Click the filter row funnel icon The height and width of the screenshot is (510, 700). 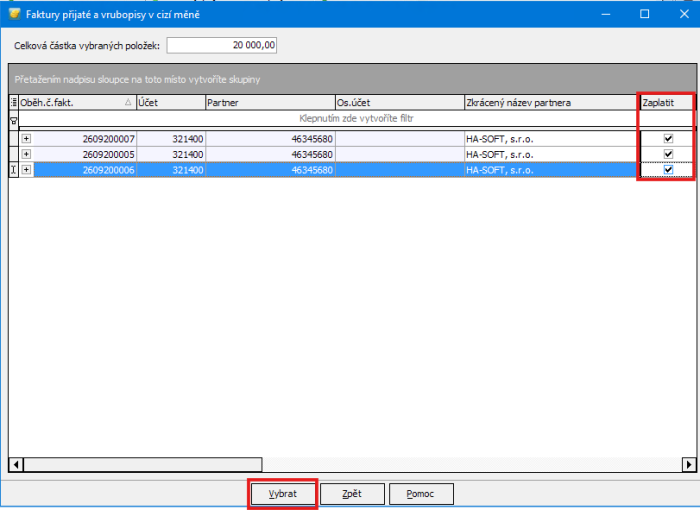14,119
